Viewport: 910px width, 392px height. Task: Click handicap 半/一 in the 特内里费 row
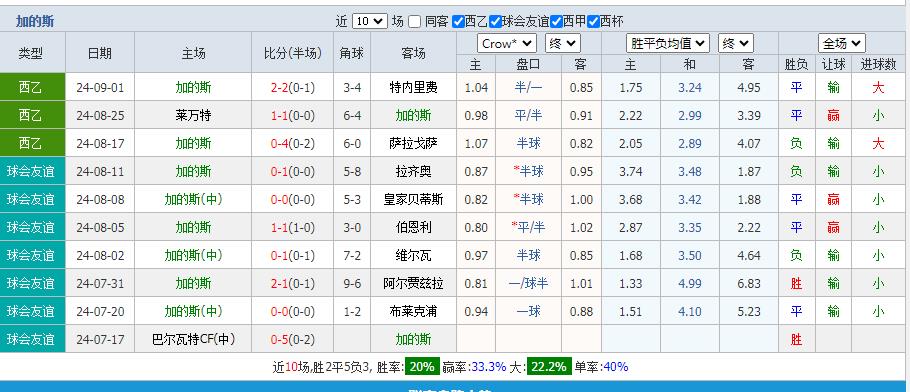tap(528, 88)
